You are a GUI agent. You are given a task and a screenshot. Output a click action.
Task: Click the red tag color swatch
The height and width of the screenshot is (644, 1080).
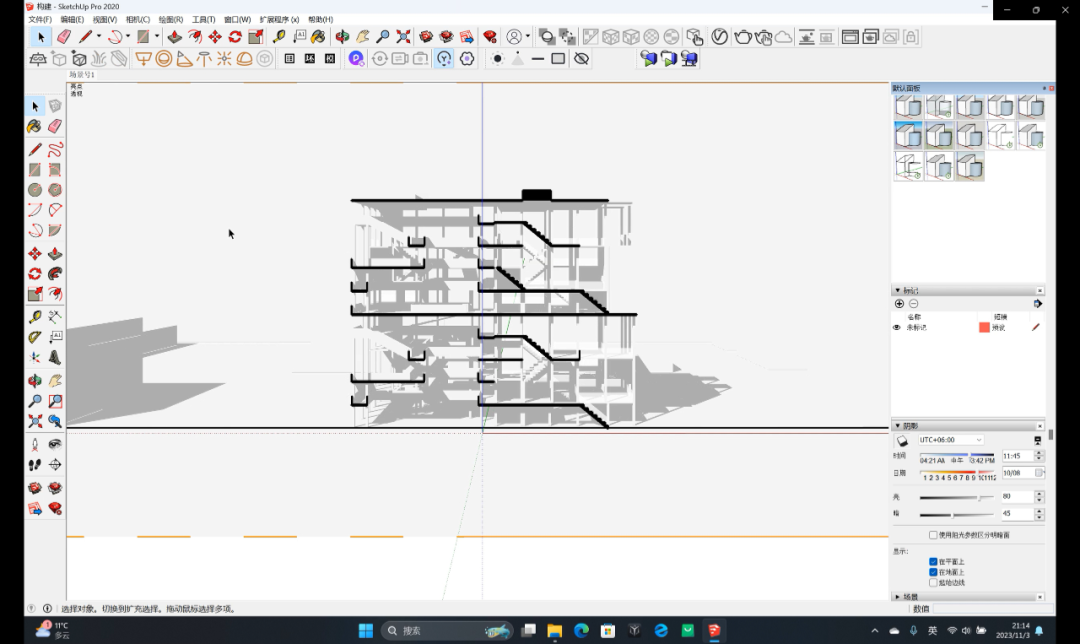pos(984,328)
